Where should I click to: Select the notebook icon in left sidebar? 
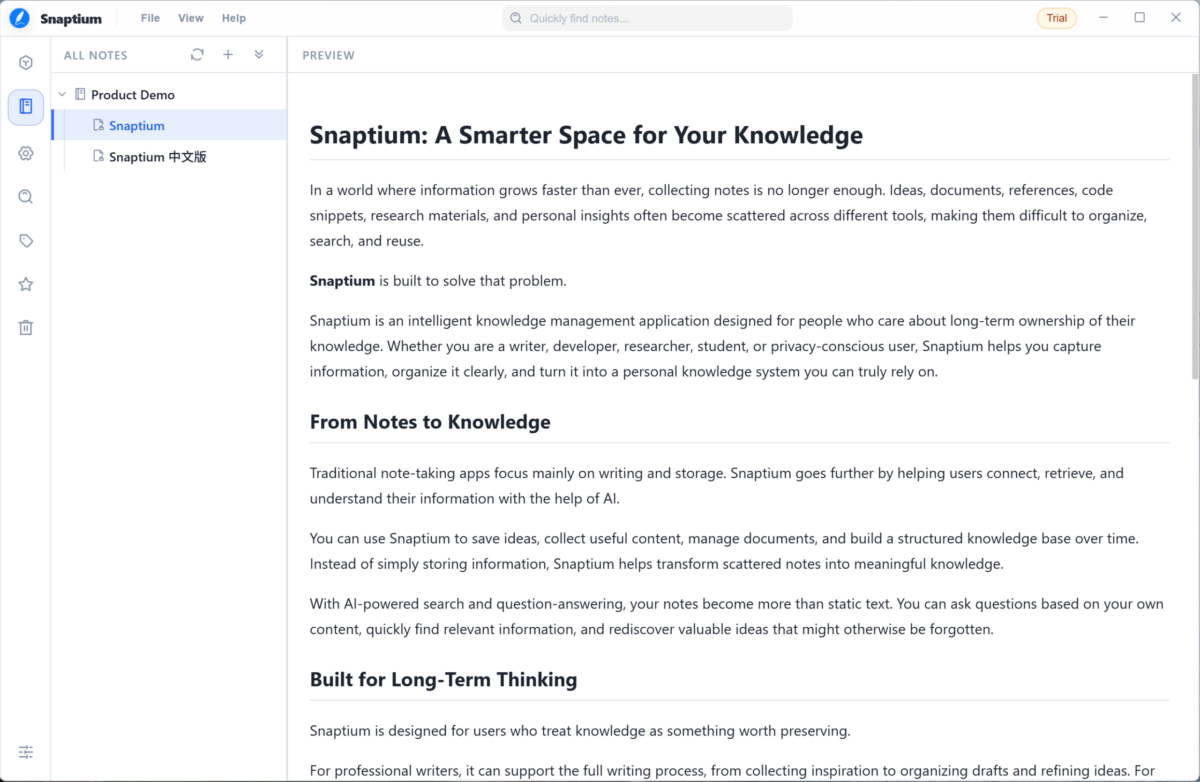point(26,106)
